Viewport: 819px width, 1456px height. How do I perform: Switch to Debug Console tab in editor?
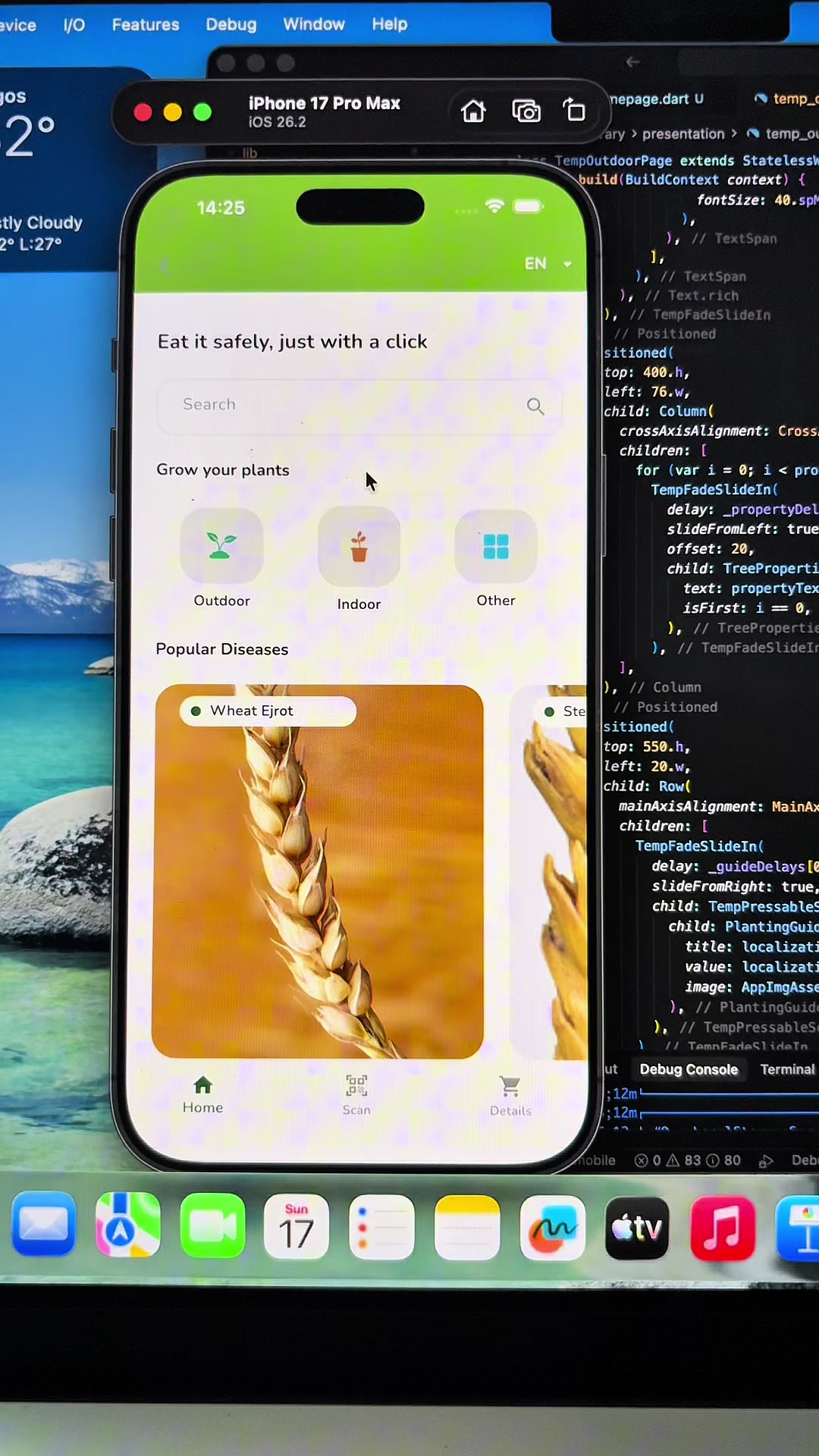click(689, 1069)
